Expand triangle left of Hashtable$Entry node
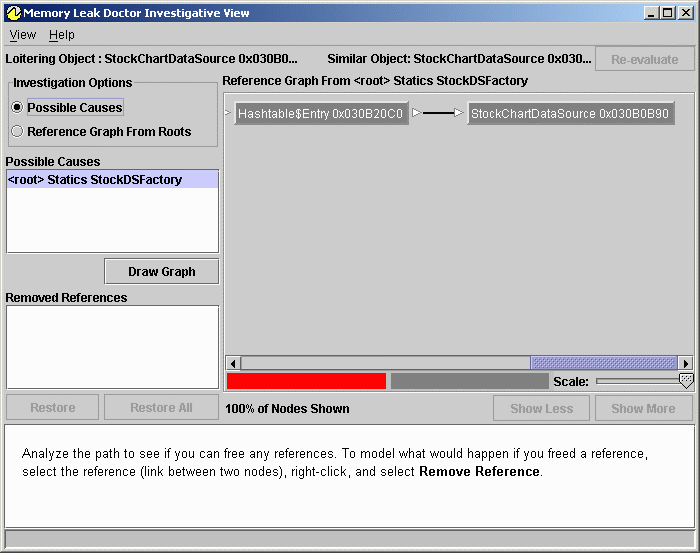 [x=229, y=114]
